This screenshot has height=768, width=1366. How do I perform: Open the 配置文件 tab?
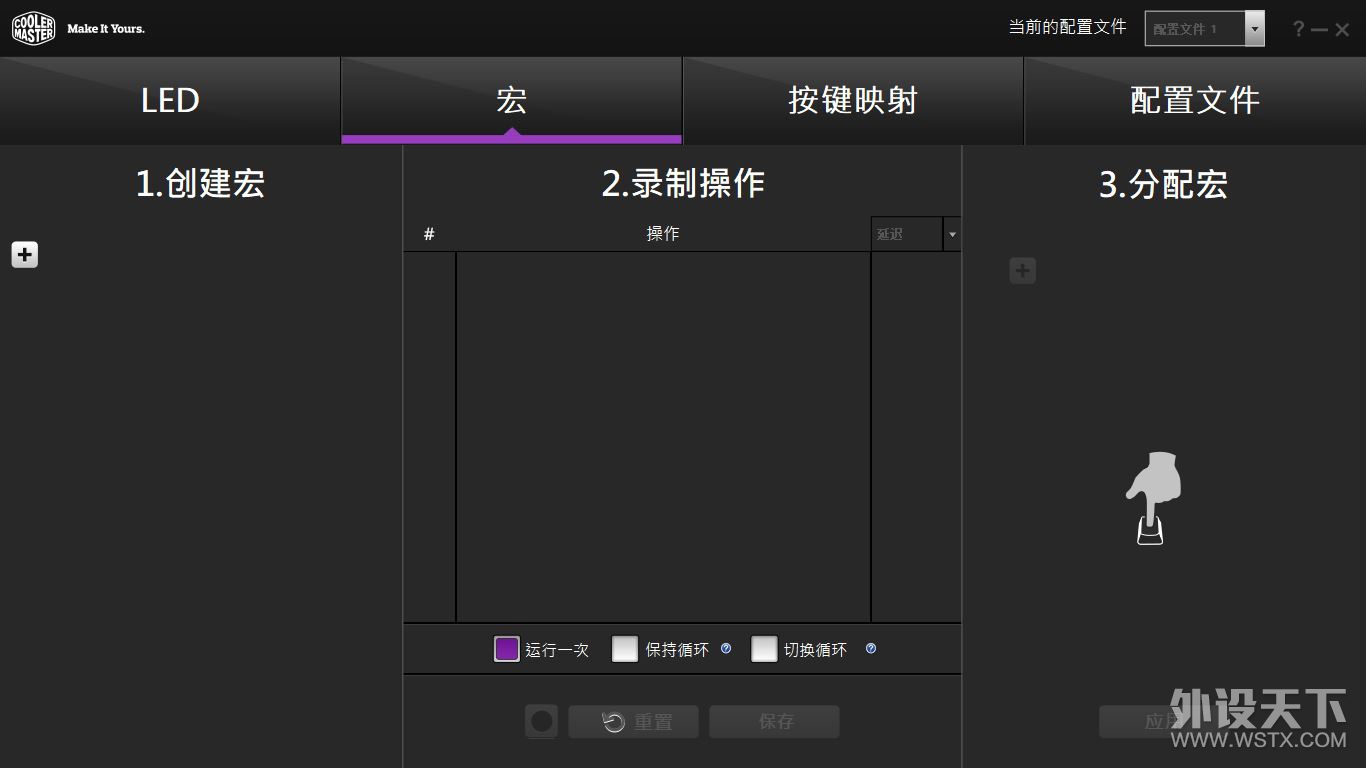(x=1194, y=101)
